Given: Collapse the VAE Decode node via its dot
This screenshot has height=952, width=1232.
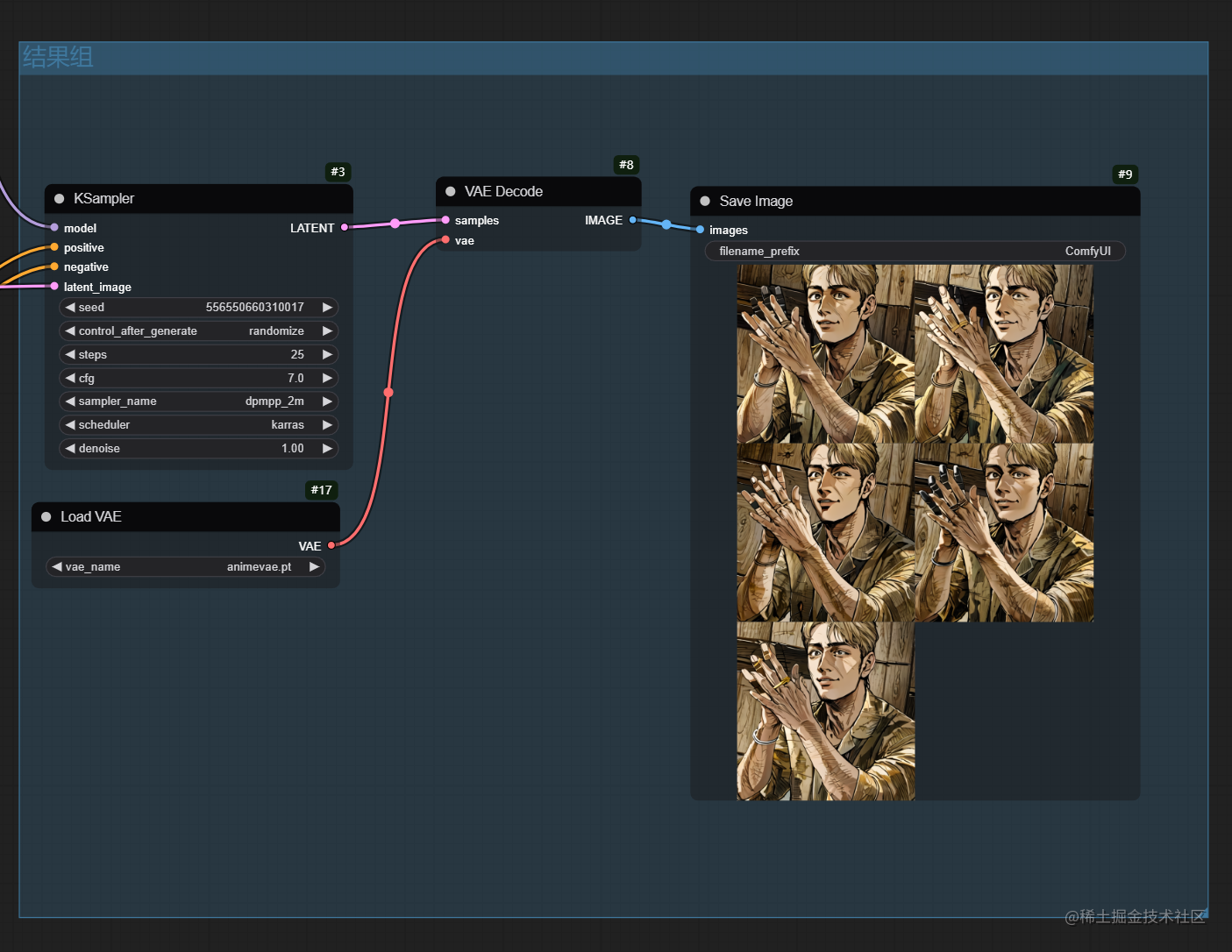Looking at the screenshot, I should [451, 192].
